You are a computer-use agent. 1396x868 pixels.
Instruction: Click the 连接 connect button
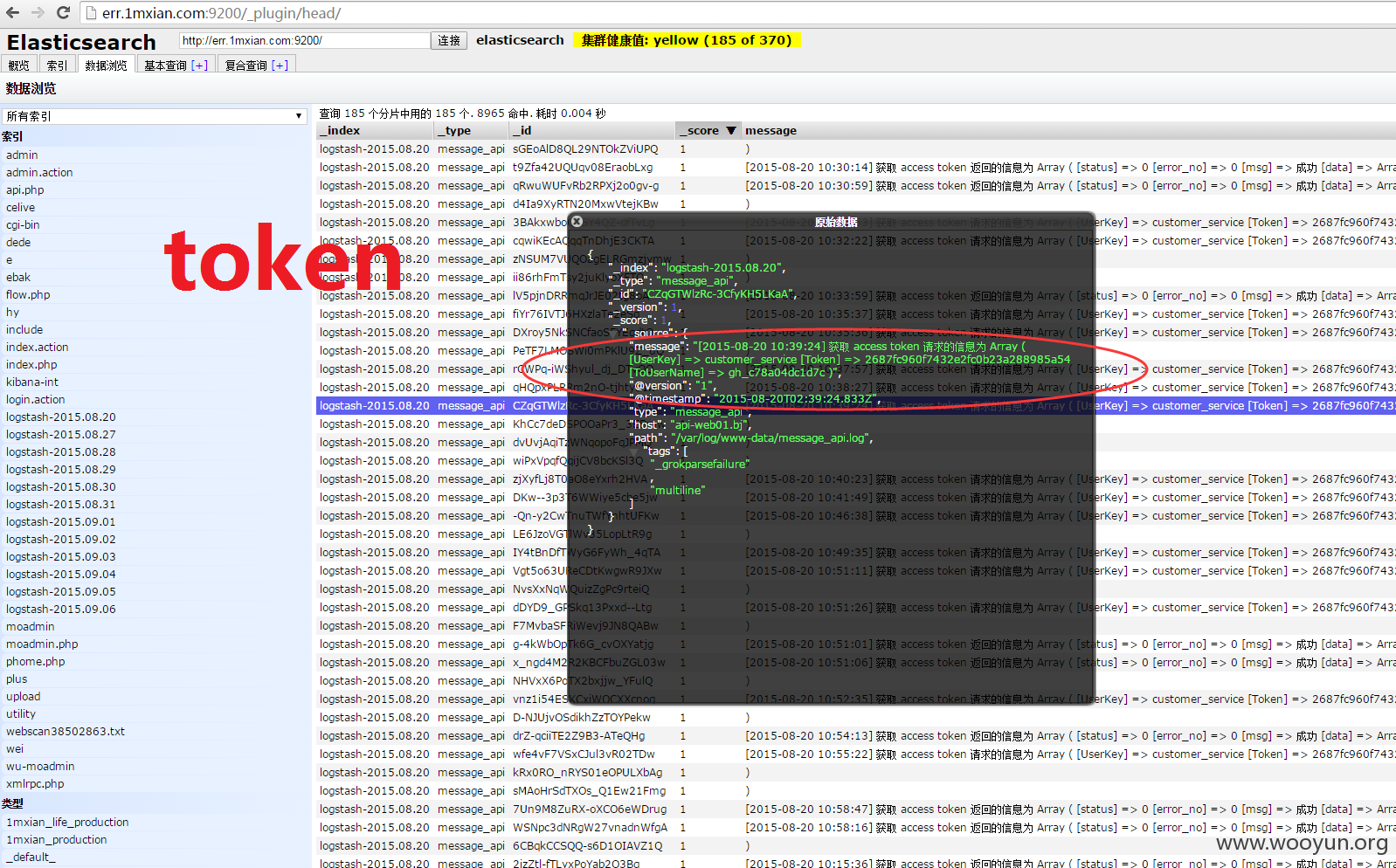tap(449, 41)
